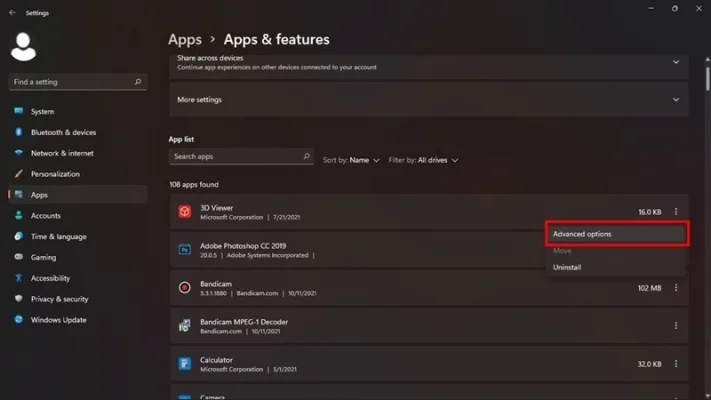
Task: Expand the More settings section
Action: (x=675, y=100)
